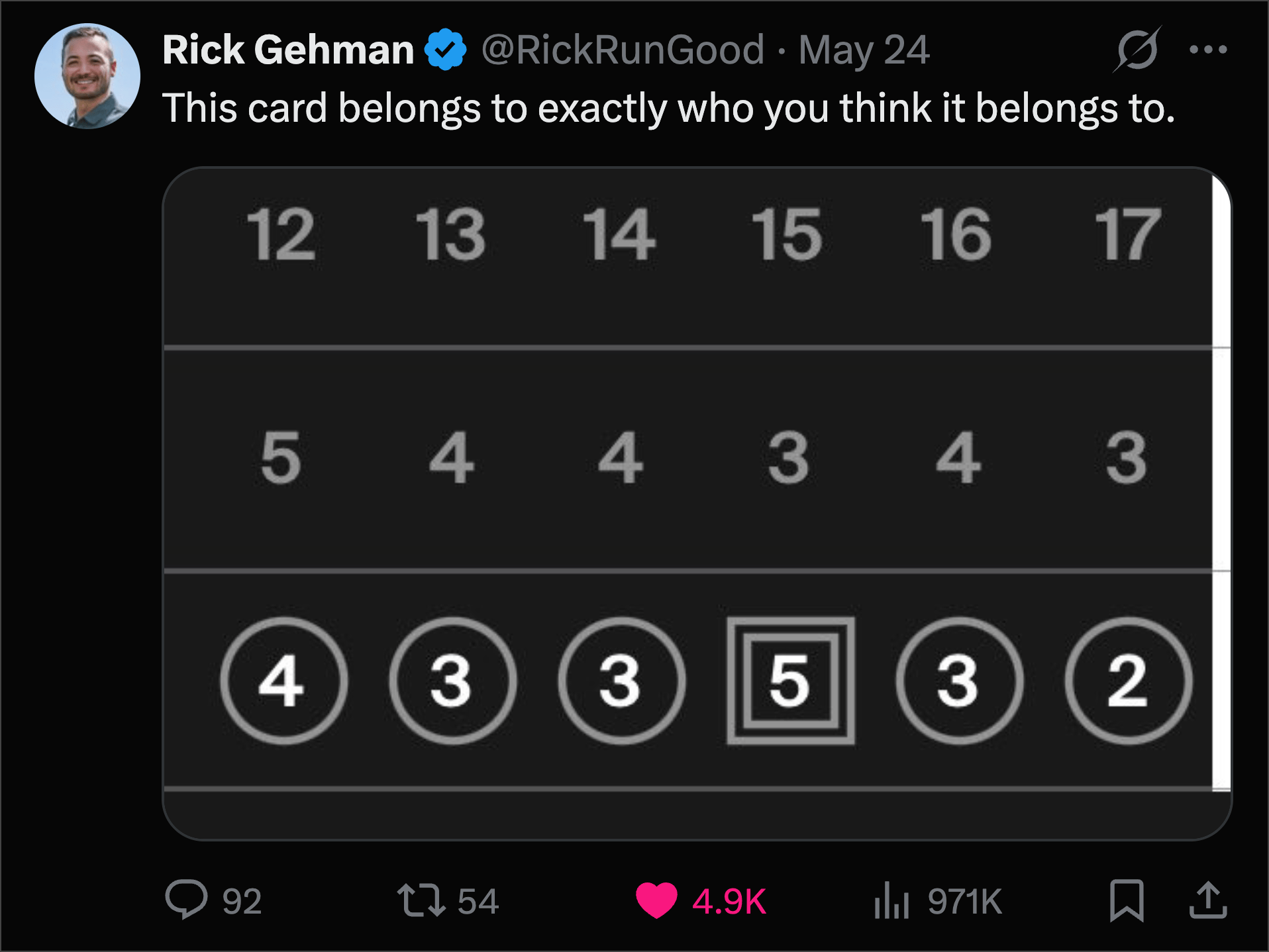This screenshot has height=952, width=1269.
Task: Click the reply comment icon
Action: (x=186, y=899)
